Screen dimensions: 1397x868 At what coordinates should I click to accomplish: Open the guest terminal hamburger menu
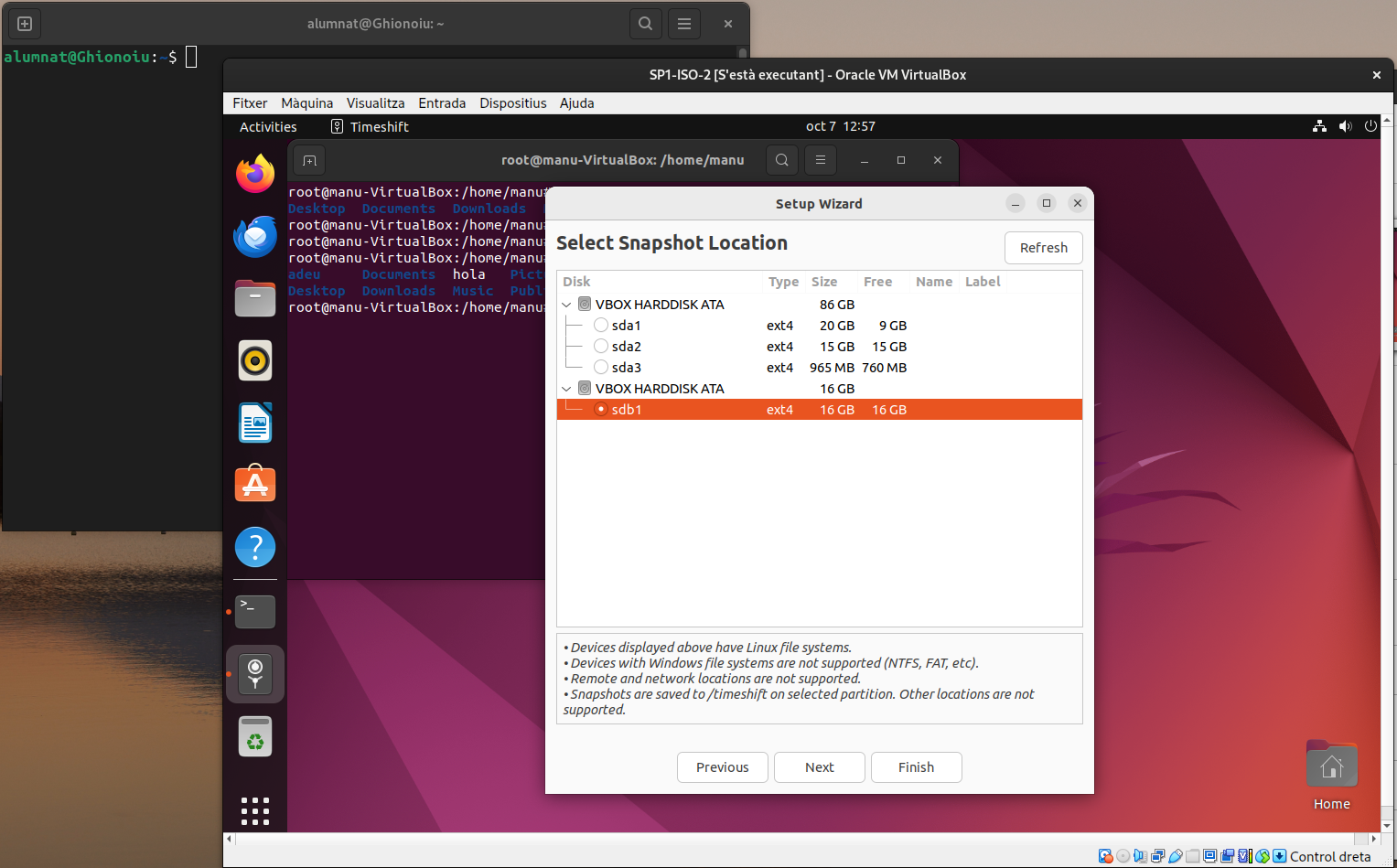point(821,160)
